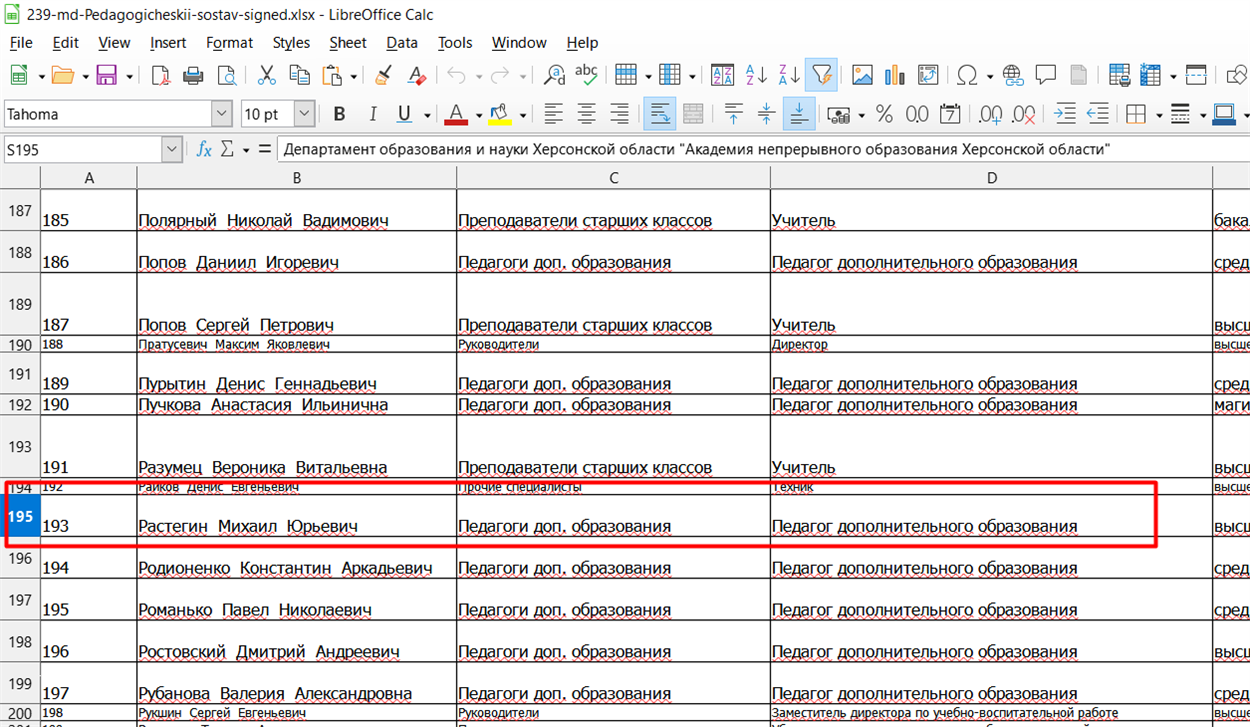The image size is (1250, 727).
Task: Open the Paste options dropdown arrow
Action: click(x=354, y=75)
